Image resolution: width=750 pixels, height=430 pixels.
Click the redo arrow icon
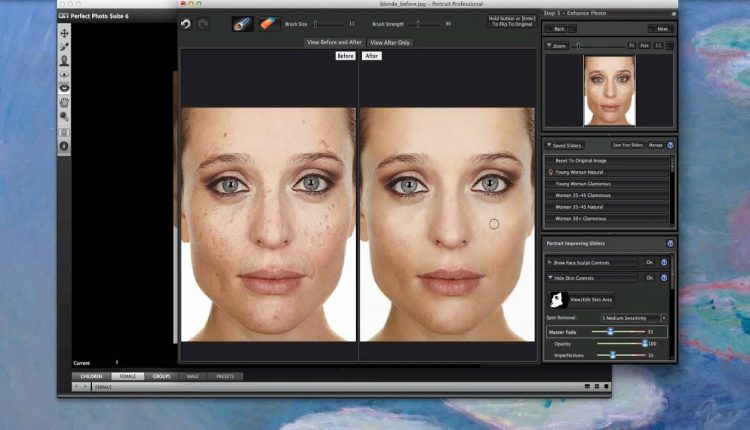click(x=204, y=23)
